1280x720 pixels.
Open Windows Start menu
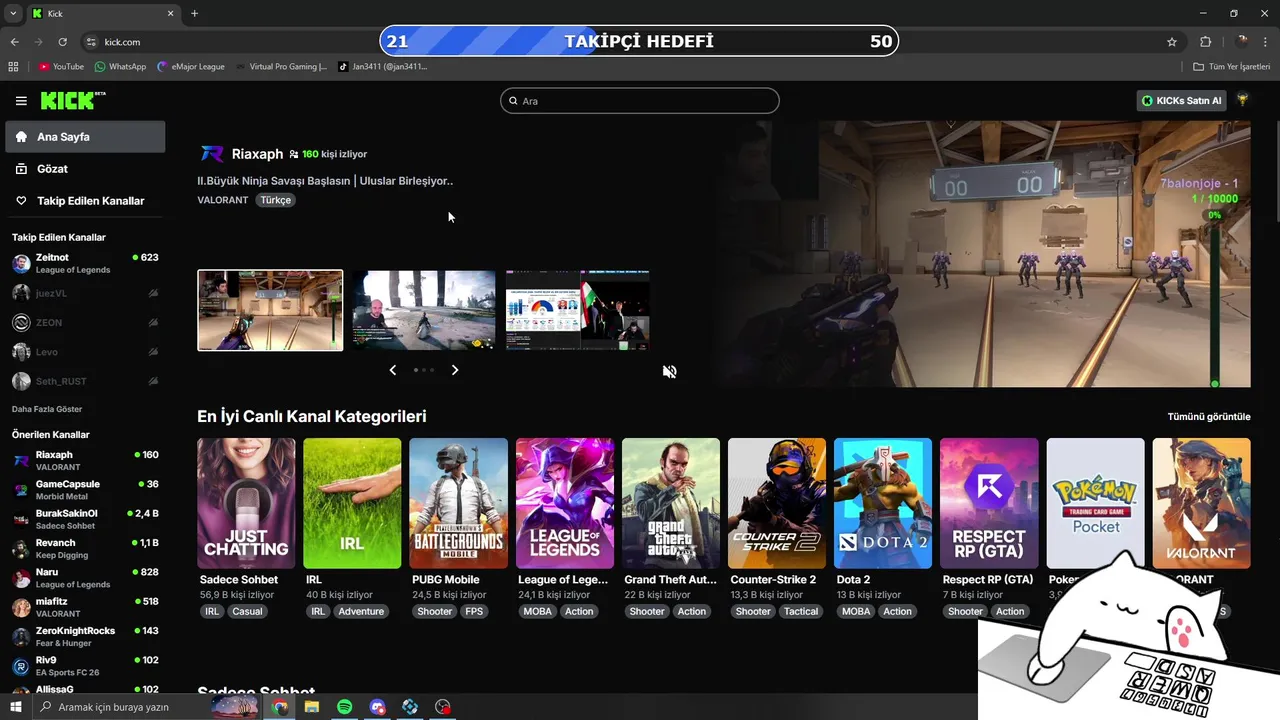pyautogui.click(x=16, y=707)
